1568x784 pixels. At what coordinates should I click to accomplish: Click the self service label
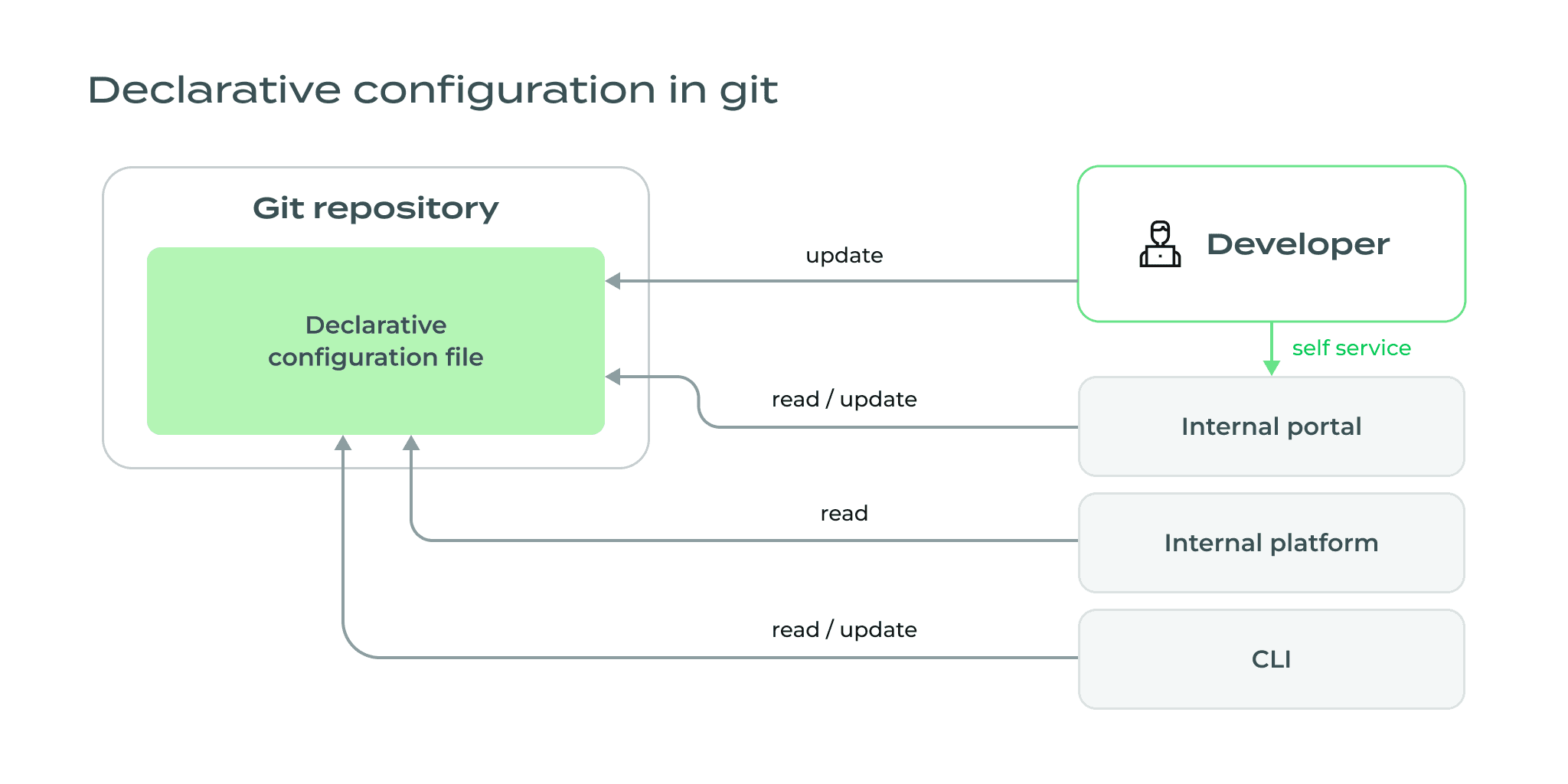click(1352, 348)
